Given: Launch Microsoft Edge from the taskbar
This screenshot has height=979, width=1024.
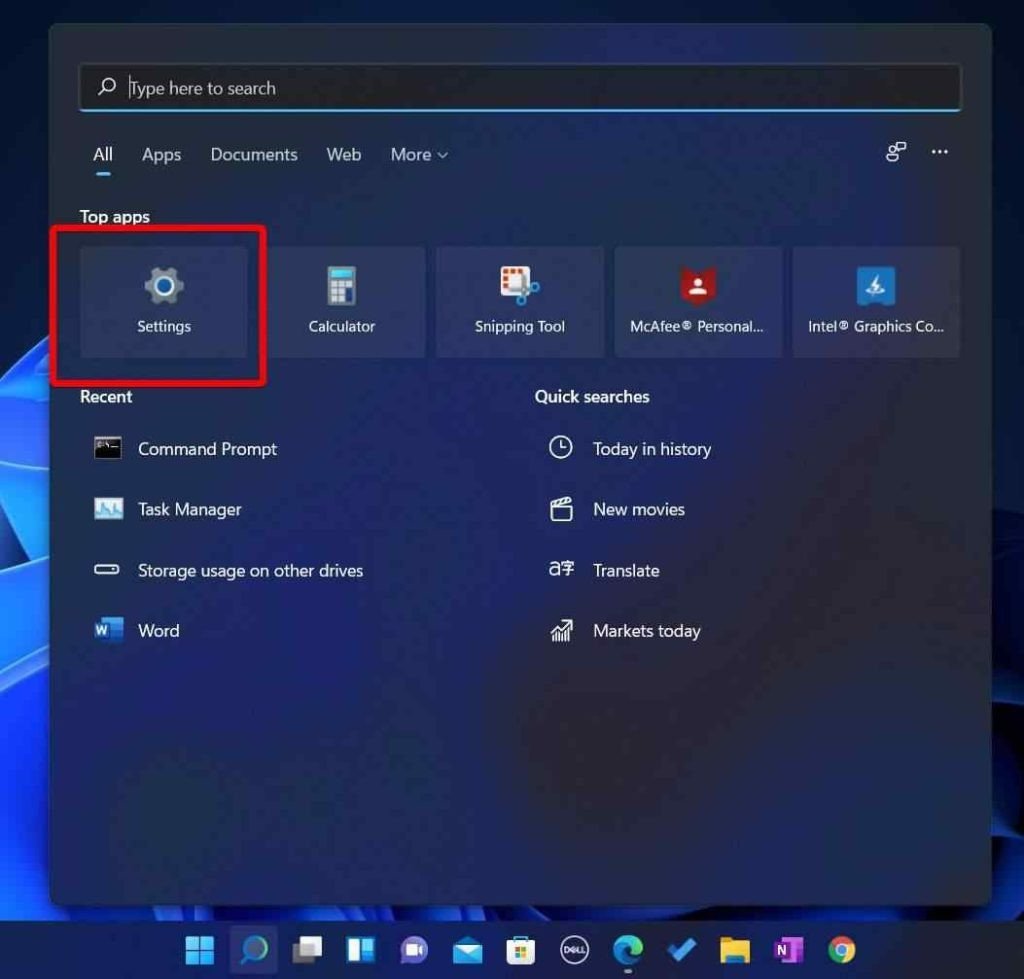Looking at the screenshot, I should (x=628, y=950).
